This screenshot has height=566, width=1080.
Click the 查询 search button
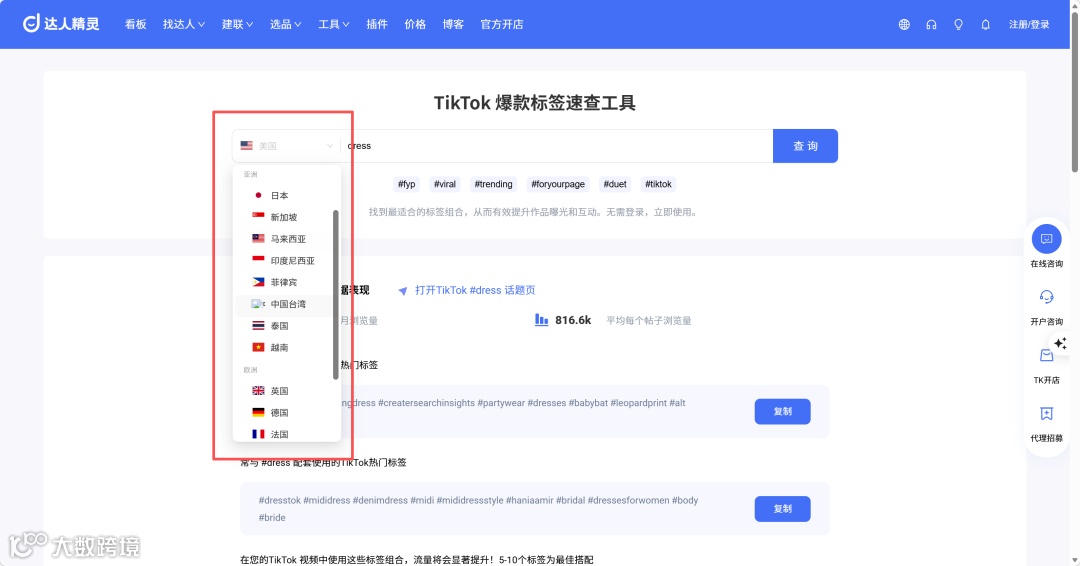pyautogui.click(x=805, y=146)
